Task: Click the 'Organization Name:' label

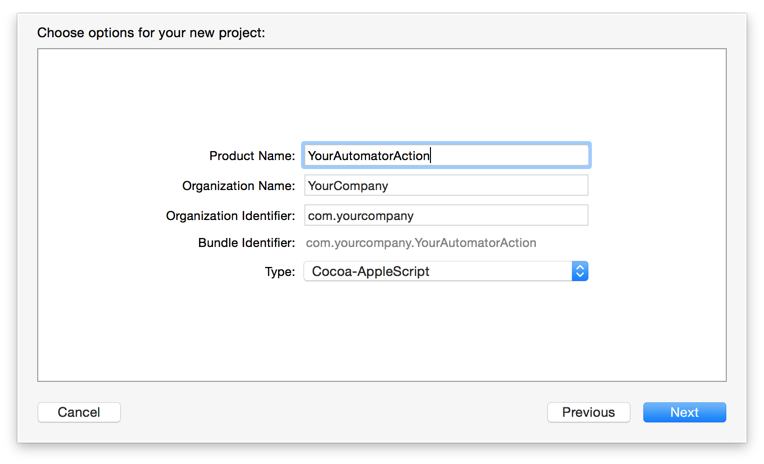Action: [238, 186]
